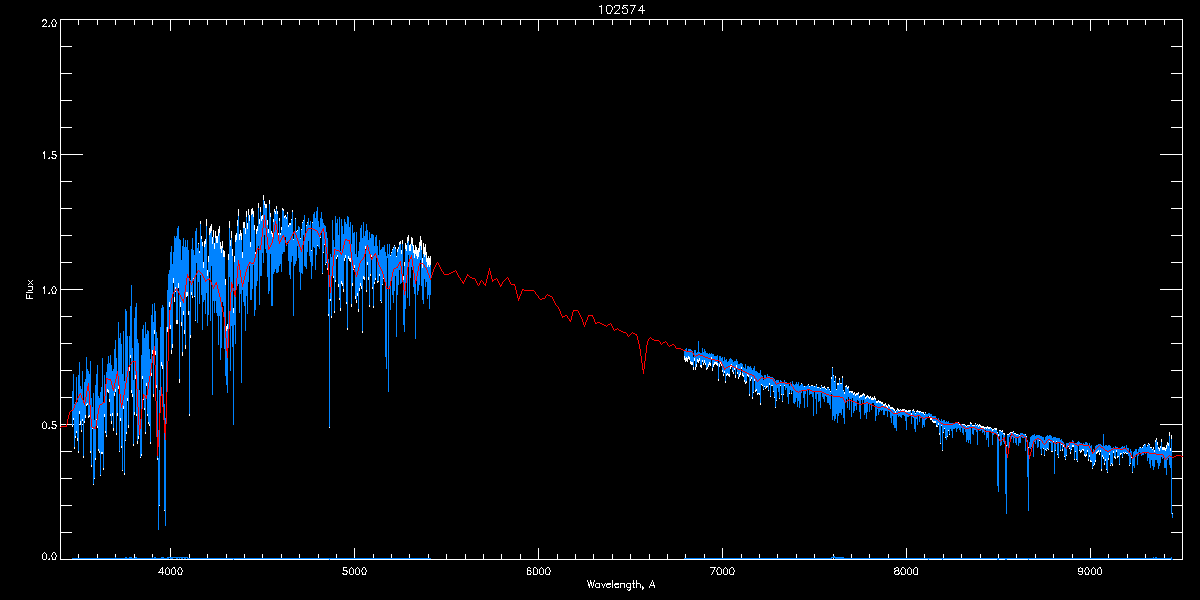Screen dimensions: 1200x600
Task: Click the 'Wavelength, A' axis label
Action: (620, 584)
